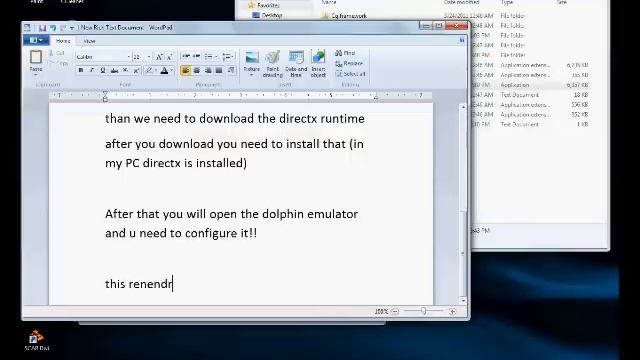The width and height of the screenshot is (640, 360).
Task: Click the document scrollbar down arrow
Action: click(x=463, y=300)
